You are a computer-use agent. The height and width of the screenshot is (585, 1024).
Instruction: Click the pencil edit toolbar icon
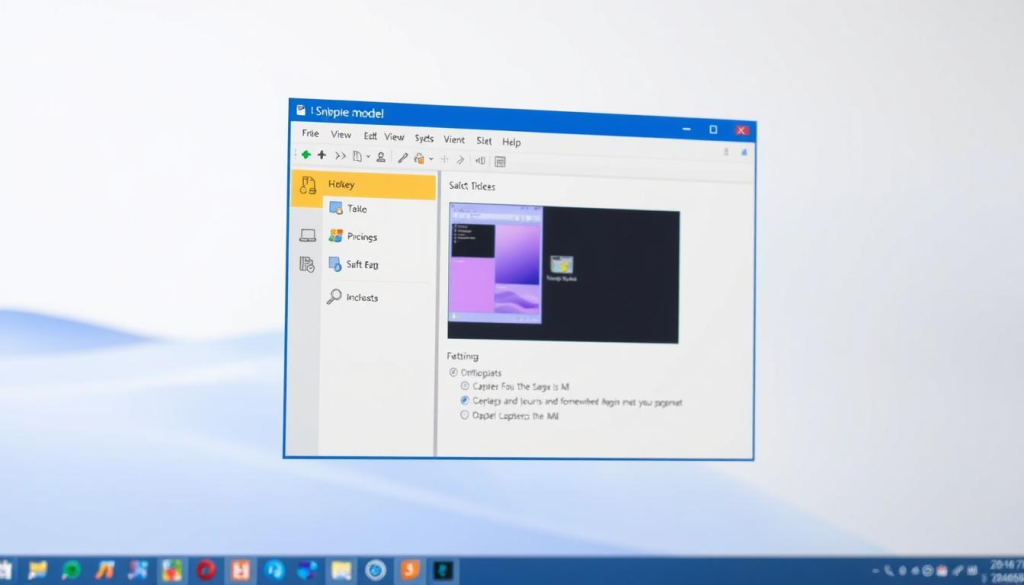pyautogui.click(x=403, y=158)
